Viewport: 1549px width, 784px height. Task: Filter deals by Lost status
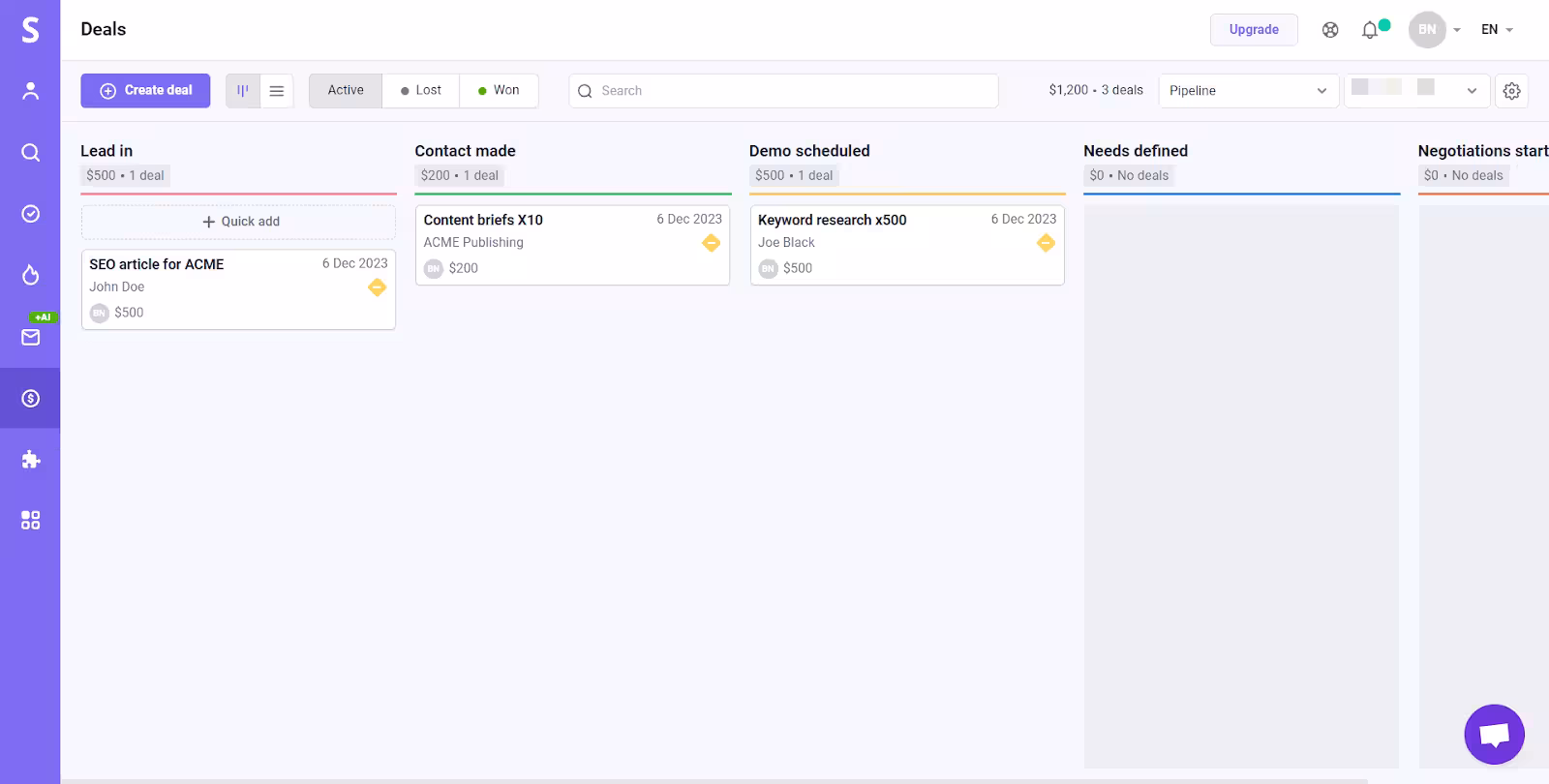(x=421, y=90)
